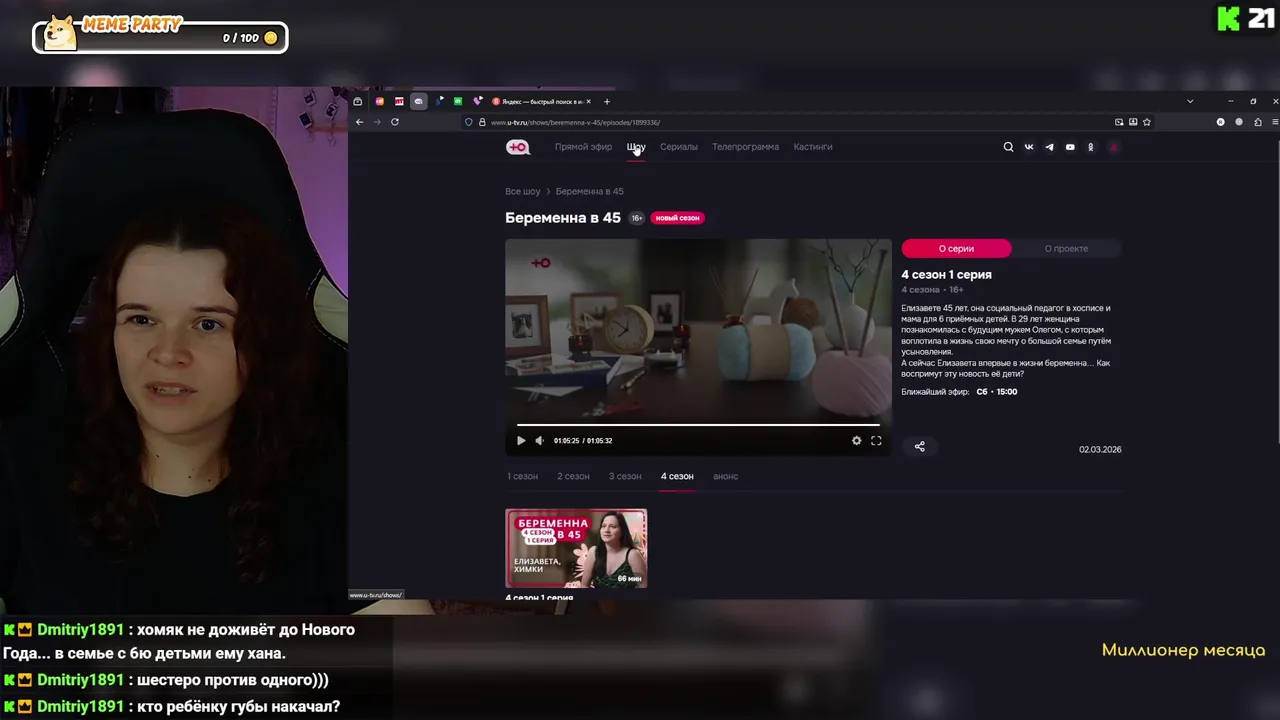Open the YouTube social icon
This screenshot has width=1280, height=720.
1070,147
